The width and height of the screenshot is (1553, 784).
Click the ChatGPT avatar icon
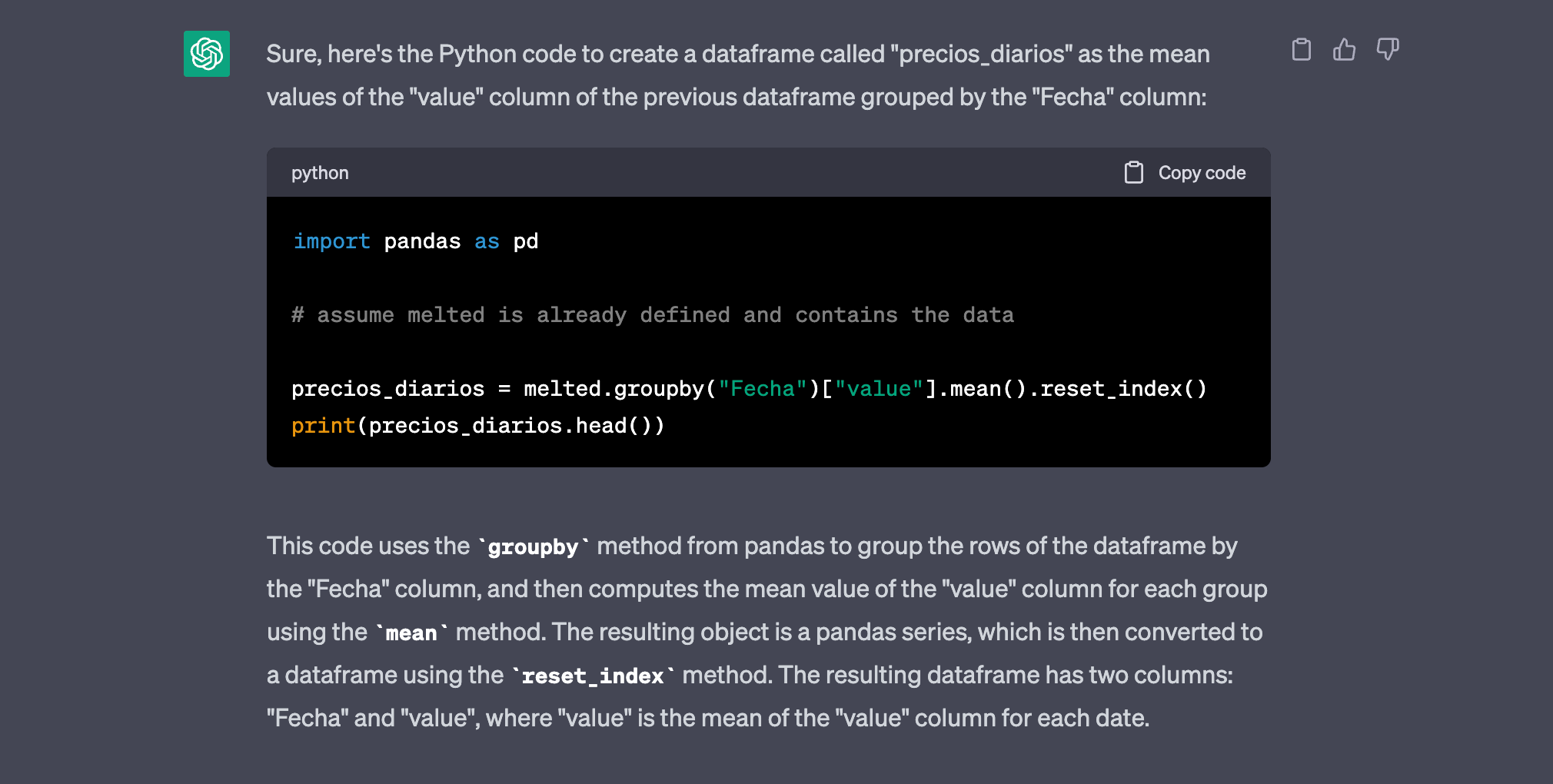(206, 54)
